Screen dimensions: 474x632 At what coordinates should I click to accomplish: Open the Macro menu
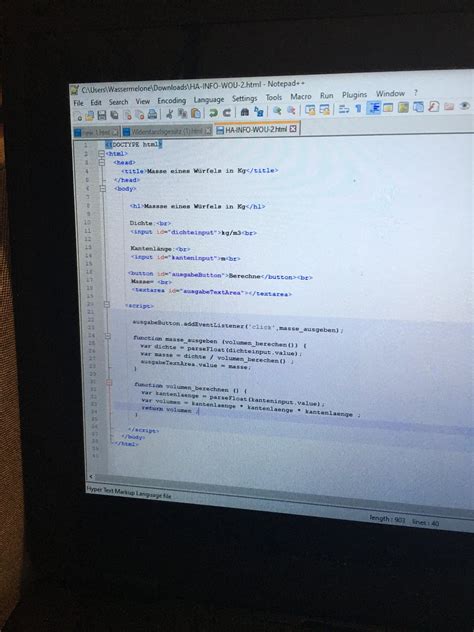click(x=301, y=96)
